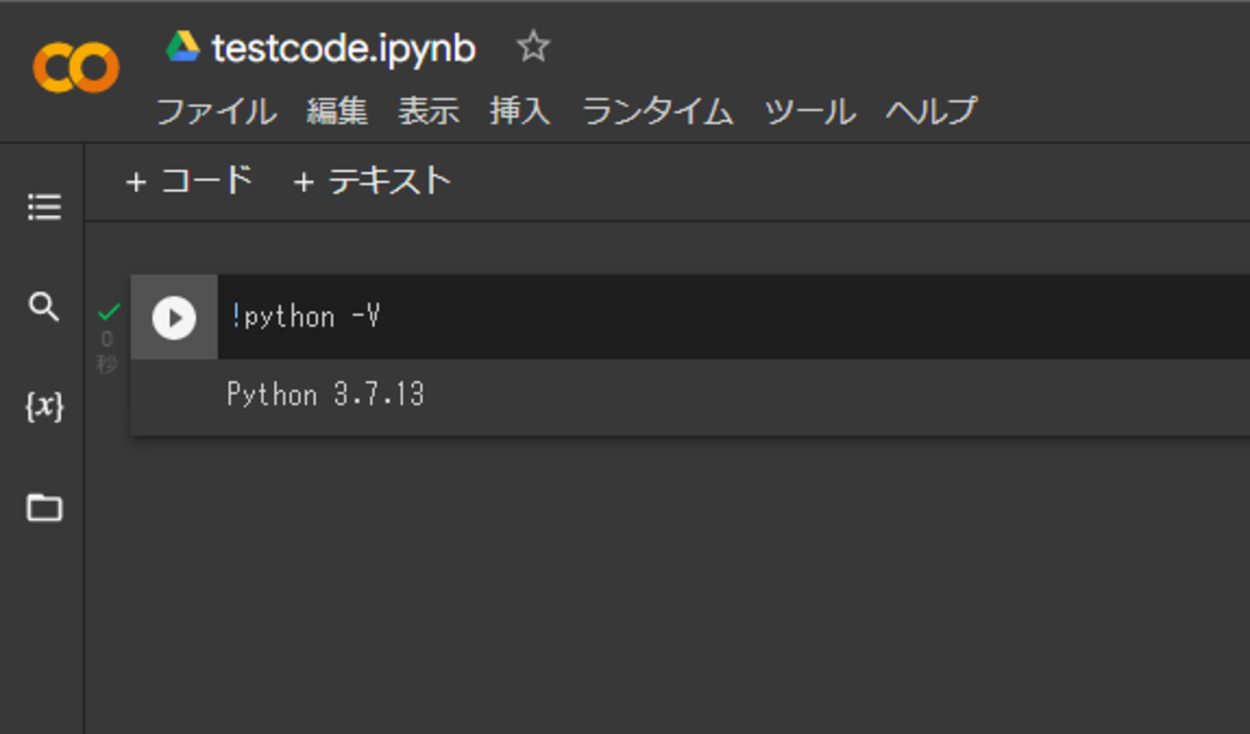Open the search and replace sidebar icon

(x=44, y=306)
